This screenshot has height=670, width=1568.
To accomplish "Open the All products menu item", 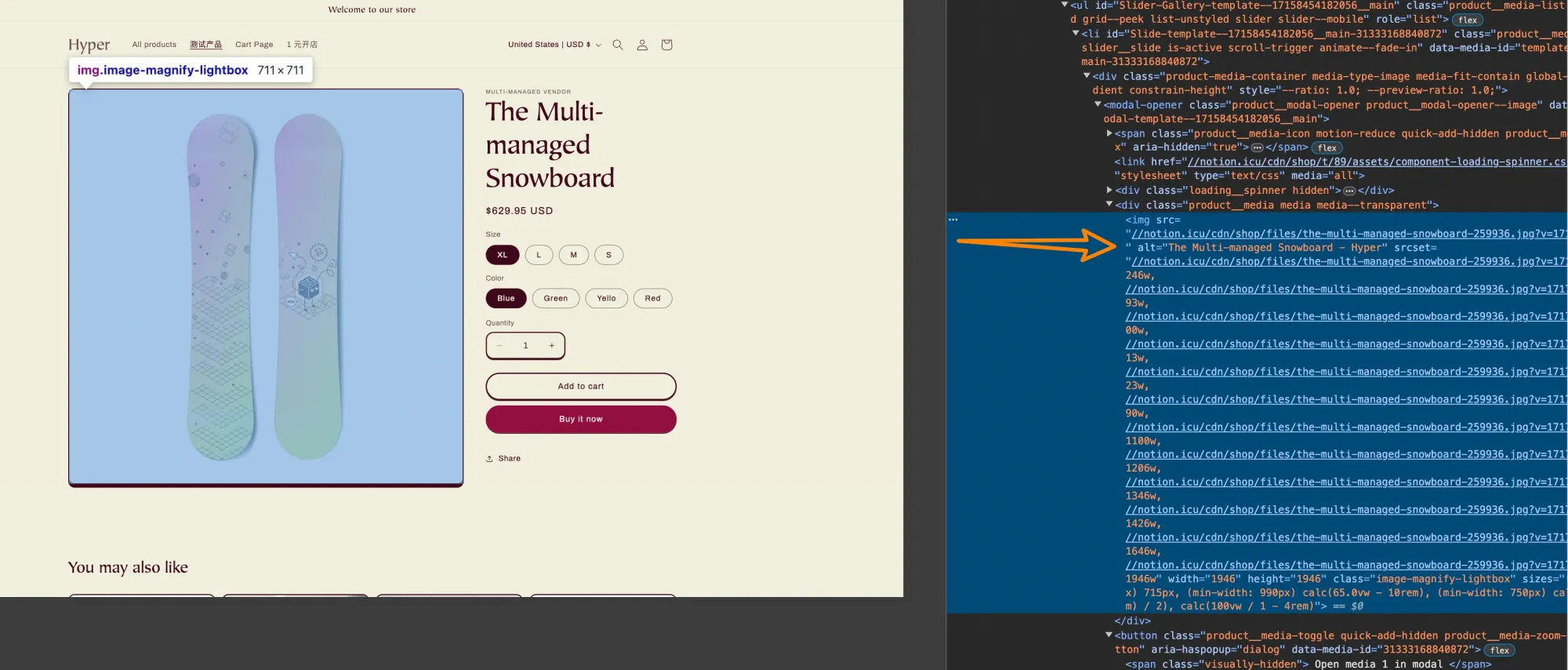I will 154,45.
